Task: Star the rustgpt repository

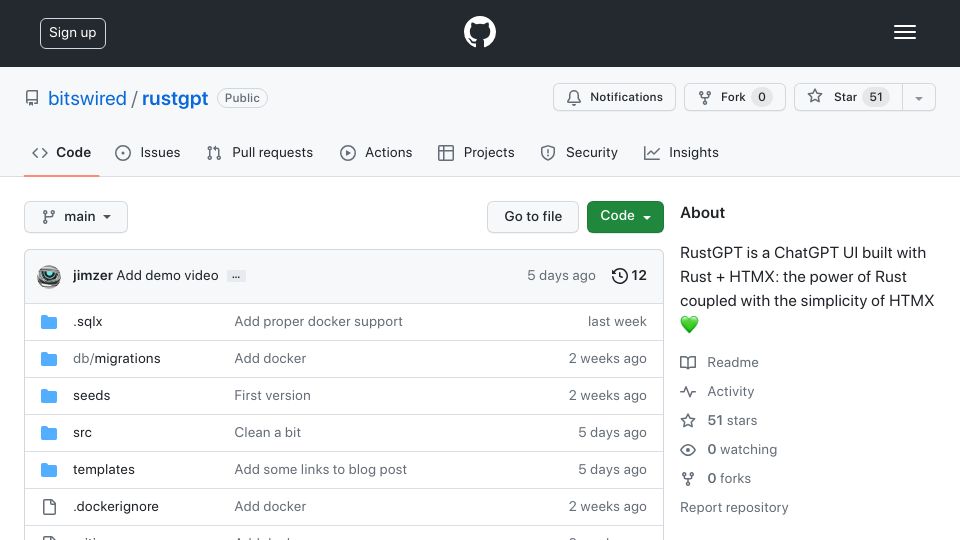Action: click(848, 97)
